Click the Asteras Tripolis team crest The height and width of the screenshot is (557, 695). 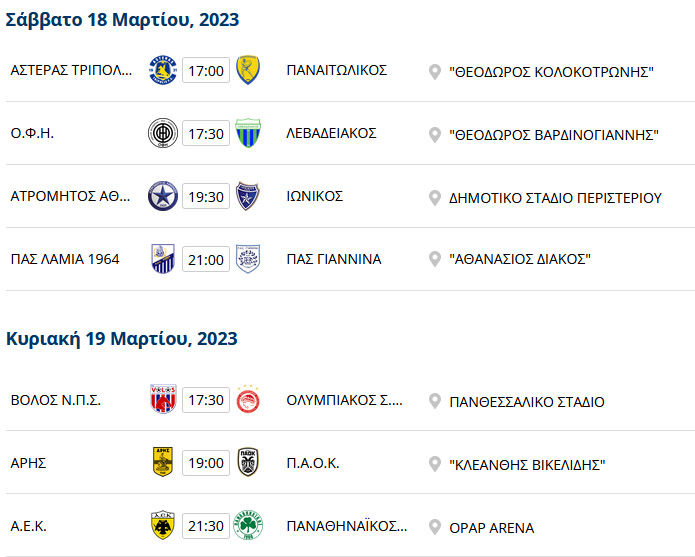click(x=163, y=70)
